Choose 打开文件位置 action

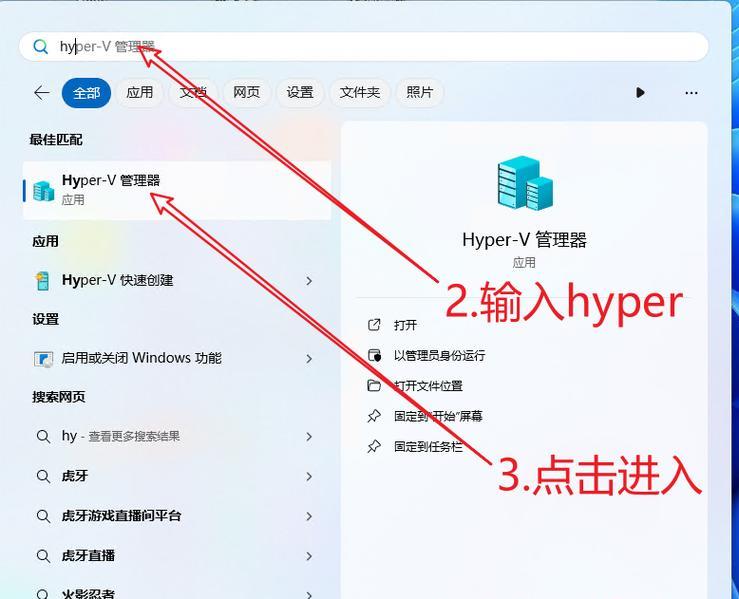(428, 386)
